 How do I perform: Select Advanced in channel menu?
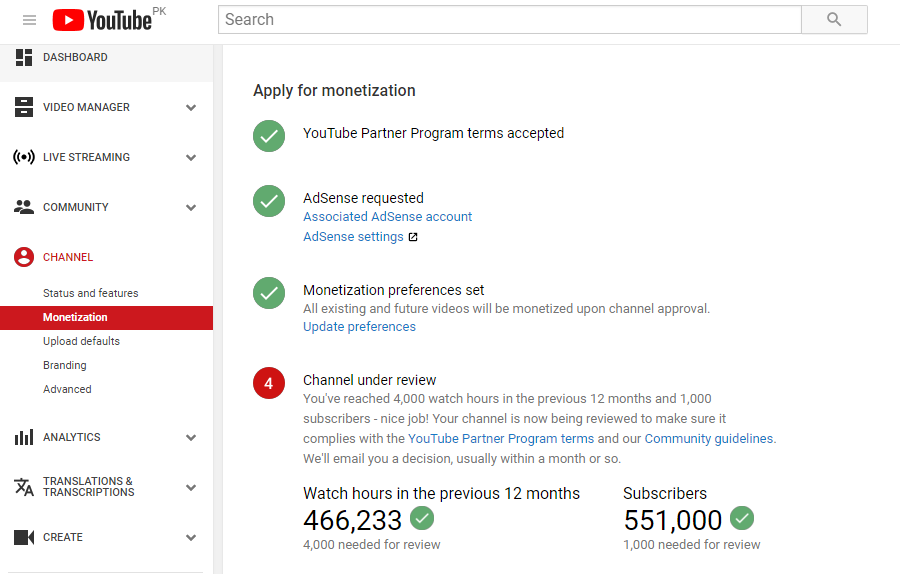pyautogui.click(x=67, y=389)
